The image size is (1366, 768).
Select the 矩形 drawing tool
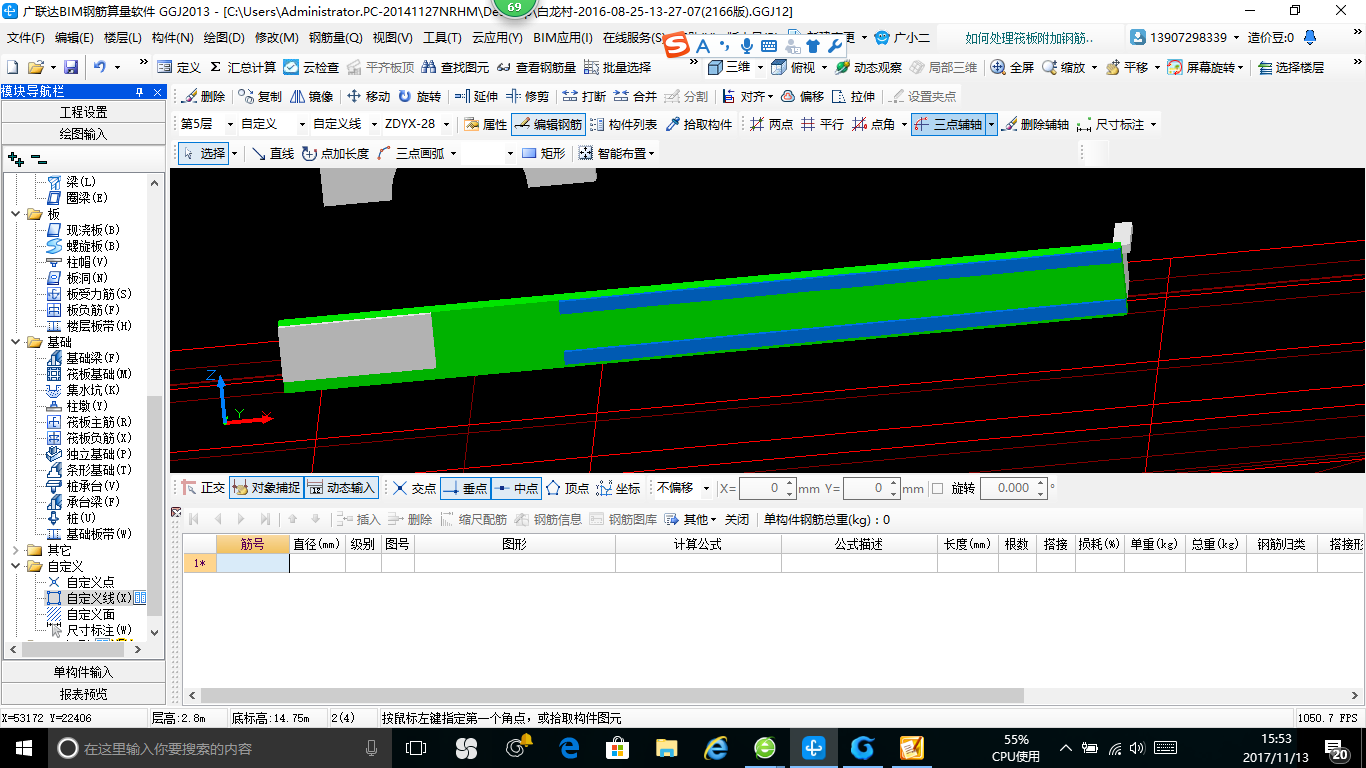click(544, 153)
